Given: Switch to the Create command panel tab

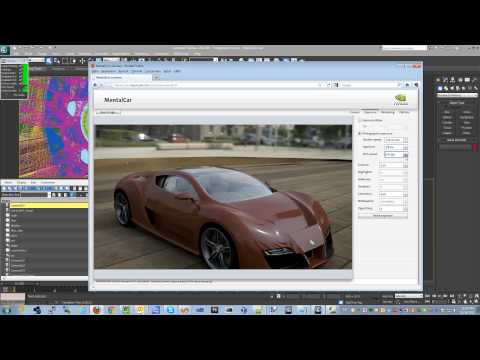Looking at the screenshot, I should pos(438,80).
